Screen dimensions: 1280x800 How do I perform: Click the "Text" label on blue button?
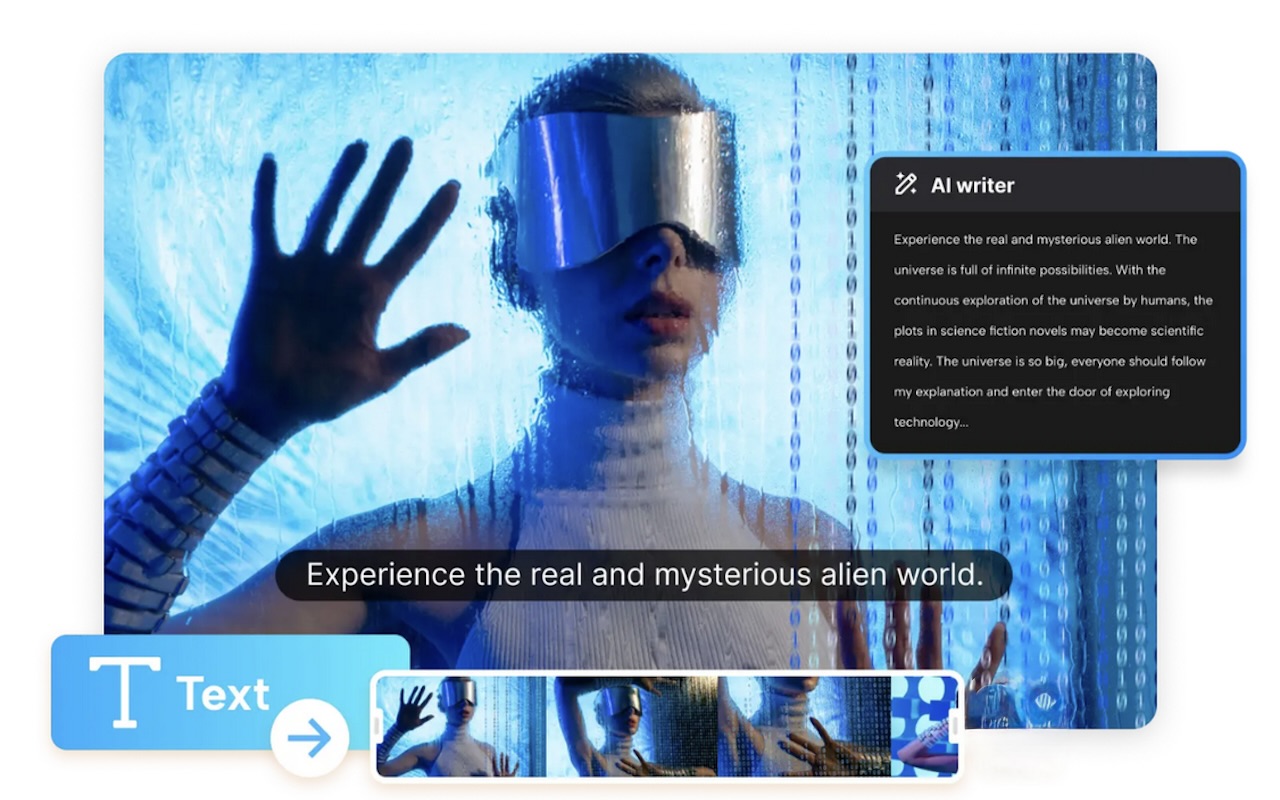tap(223, 694)
